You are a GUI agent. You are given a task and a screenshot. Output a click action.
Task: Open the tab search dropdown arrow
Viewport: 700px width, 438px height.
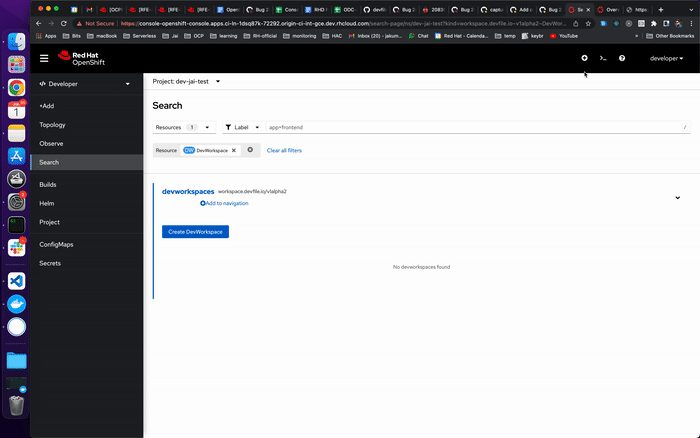(691, 9)
